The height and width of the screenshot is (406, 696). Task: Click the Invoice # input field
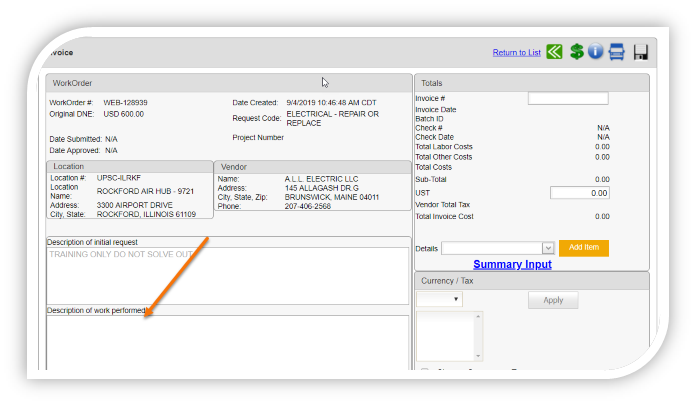(568, 98)
